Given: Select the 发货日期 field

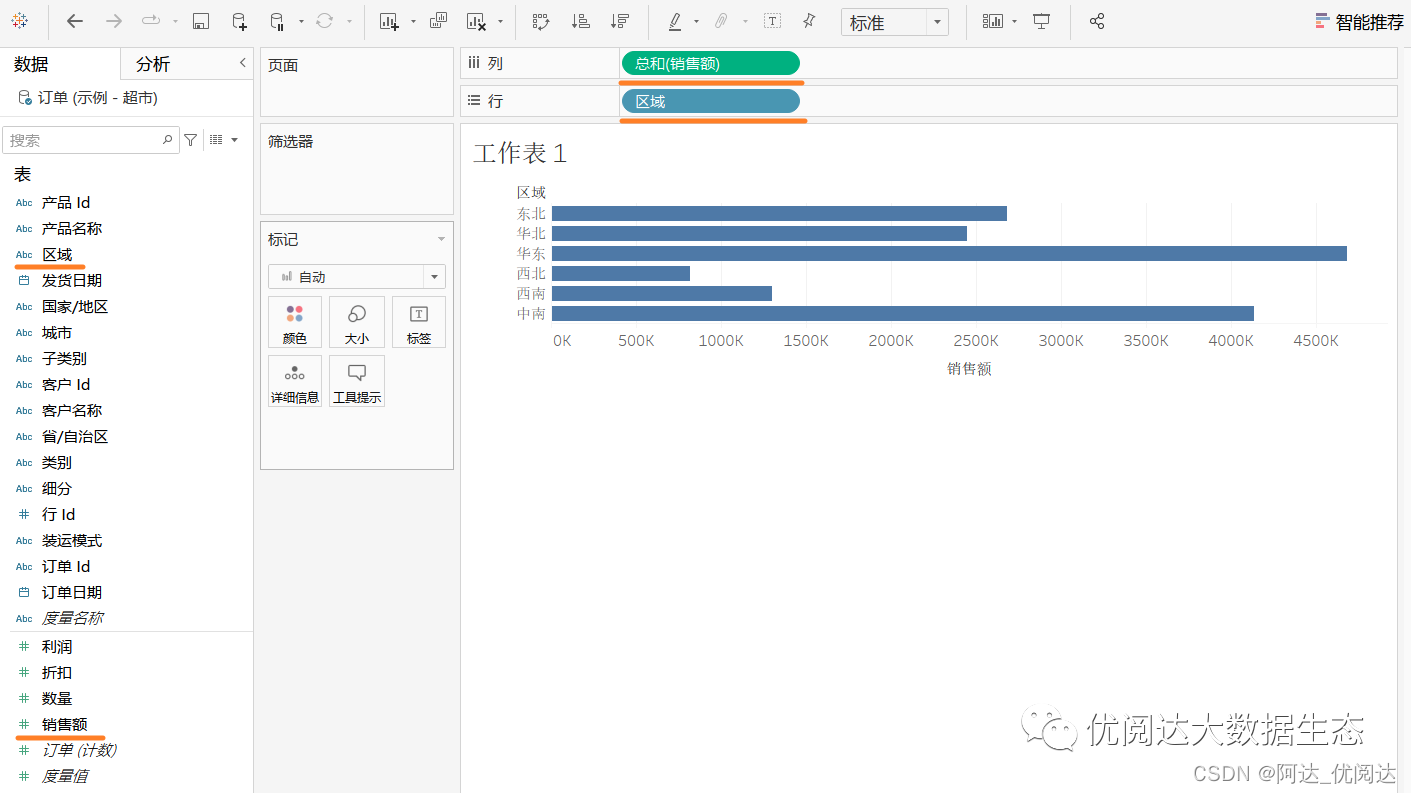Looking at the screenshot, I should tap(72, 280).
